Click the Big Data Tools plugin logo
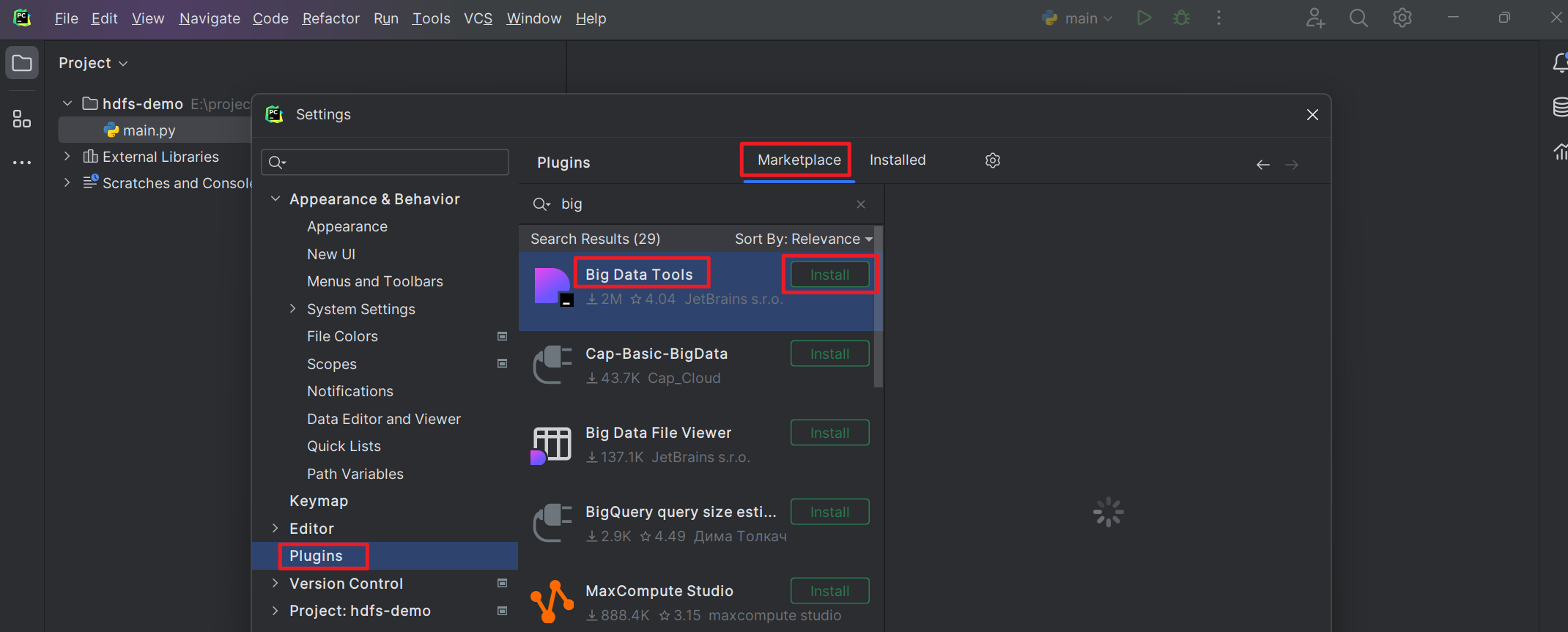This screenshot has width=1568, height=632. pyautogui.click(x=552, y=286)
